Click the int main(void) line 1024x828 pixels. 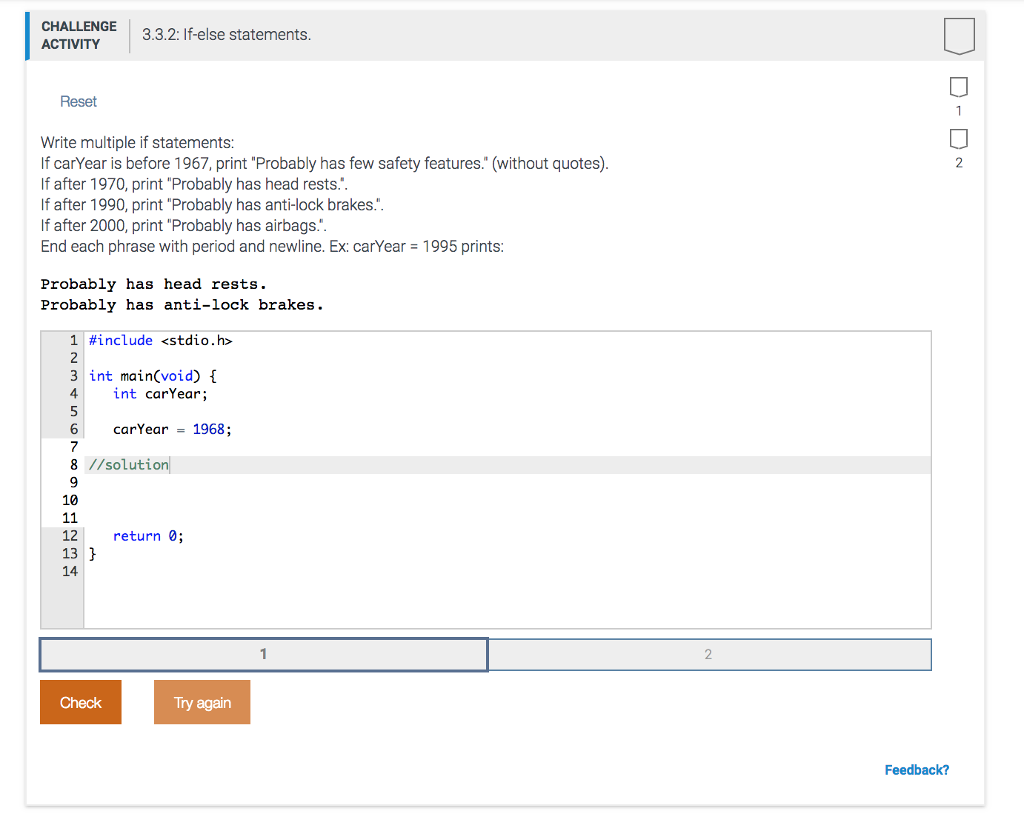coord(152,376)
